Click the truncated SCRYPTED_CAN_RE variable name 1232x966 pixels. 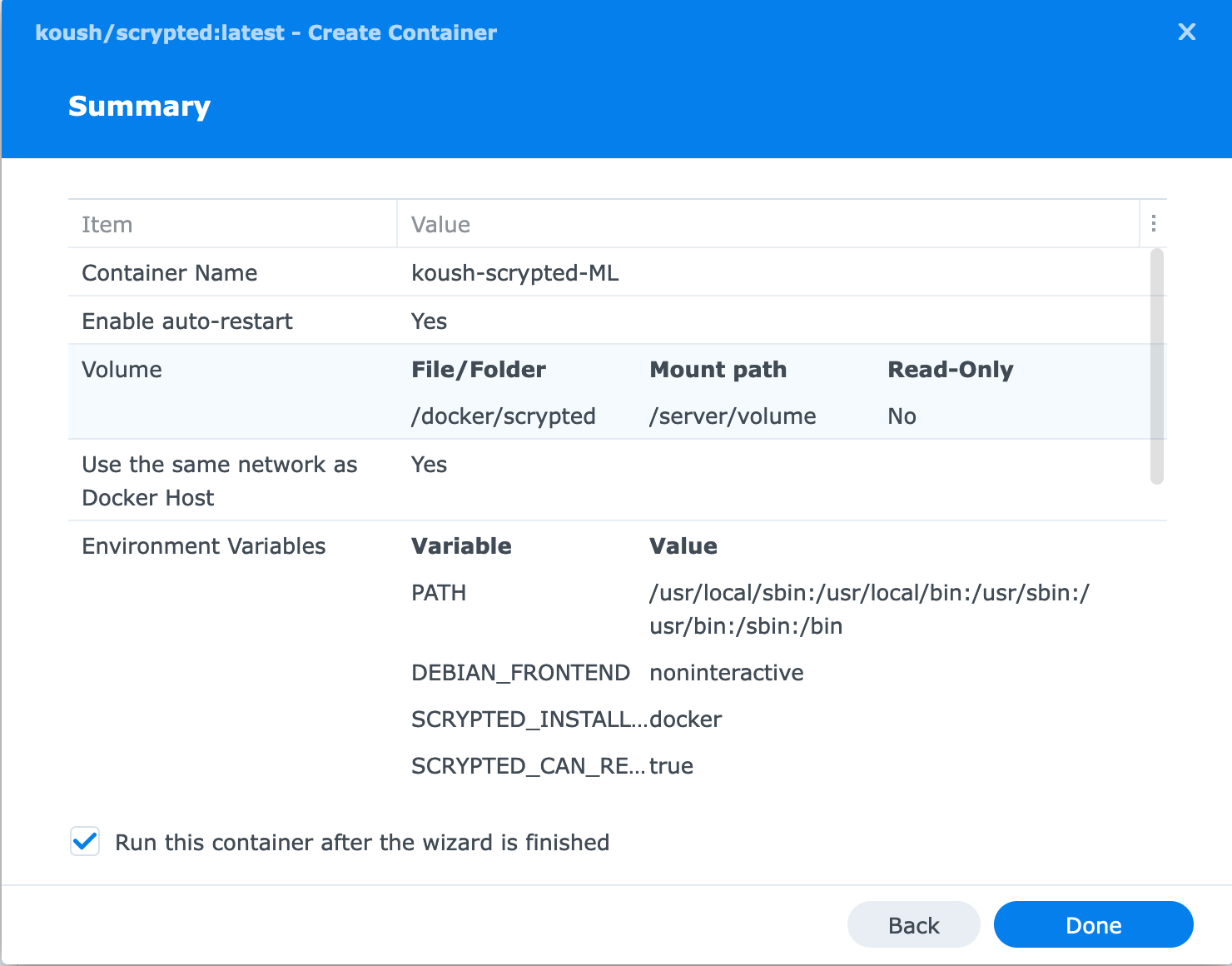528,766
